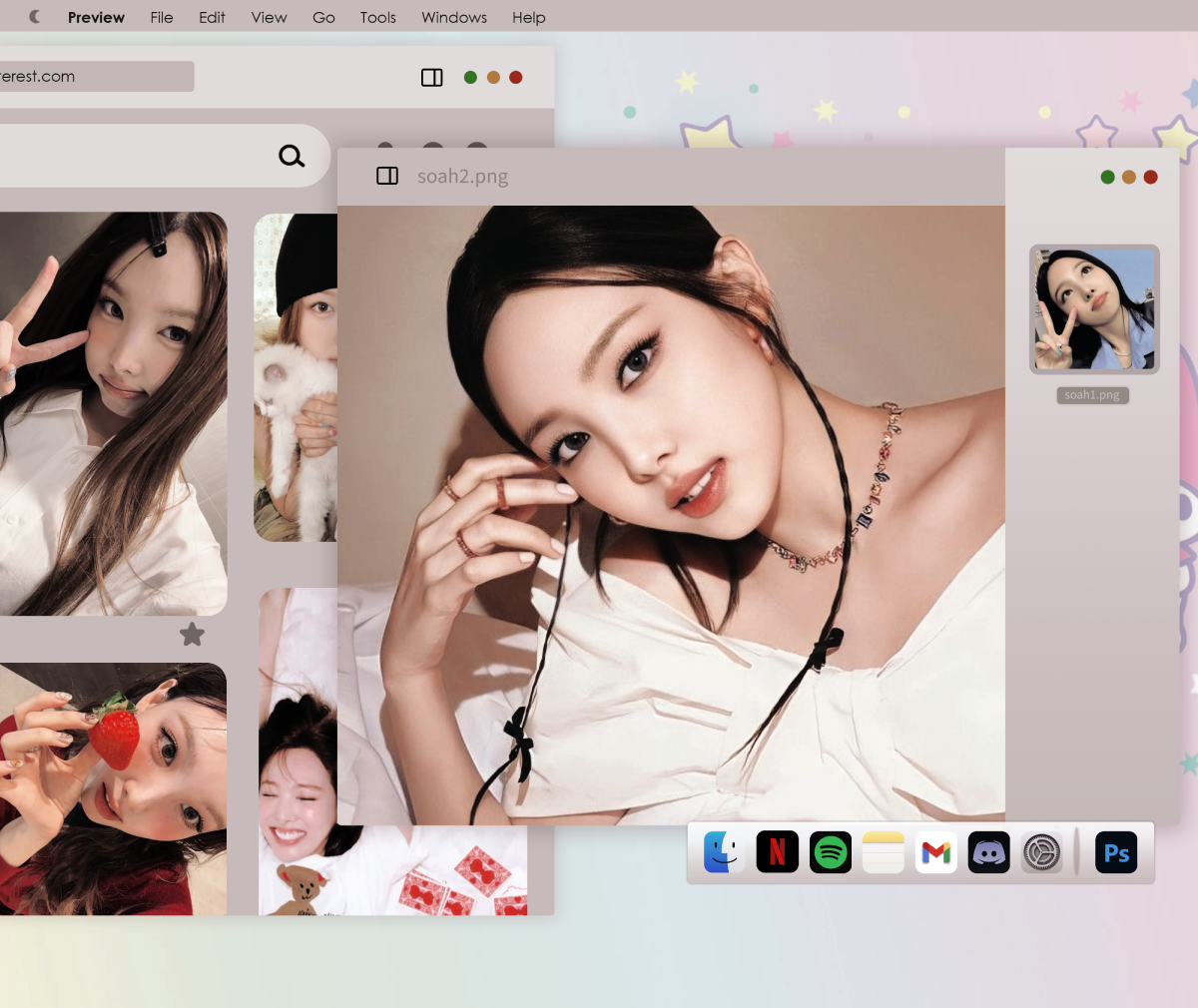Open the File menu
Screen dimensions: 1198x1008
pos(162,17)
